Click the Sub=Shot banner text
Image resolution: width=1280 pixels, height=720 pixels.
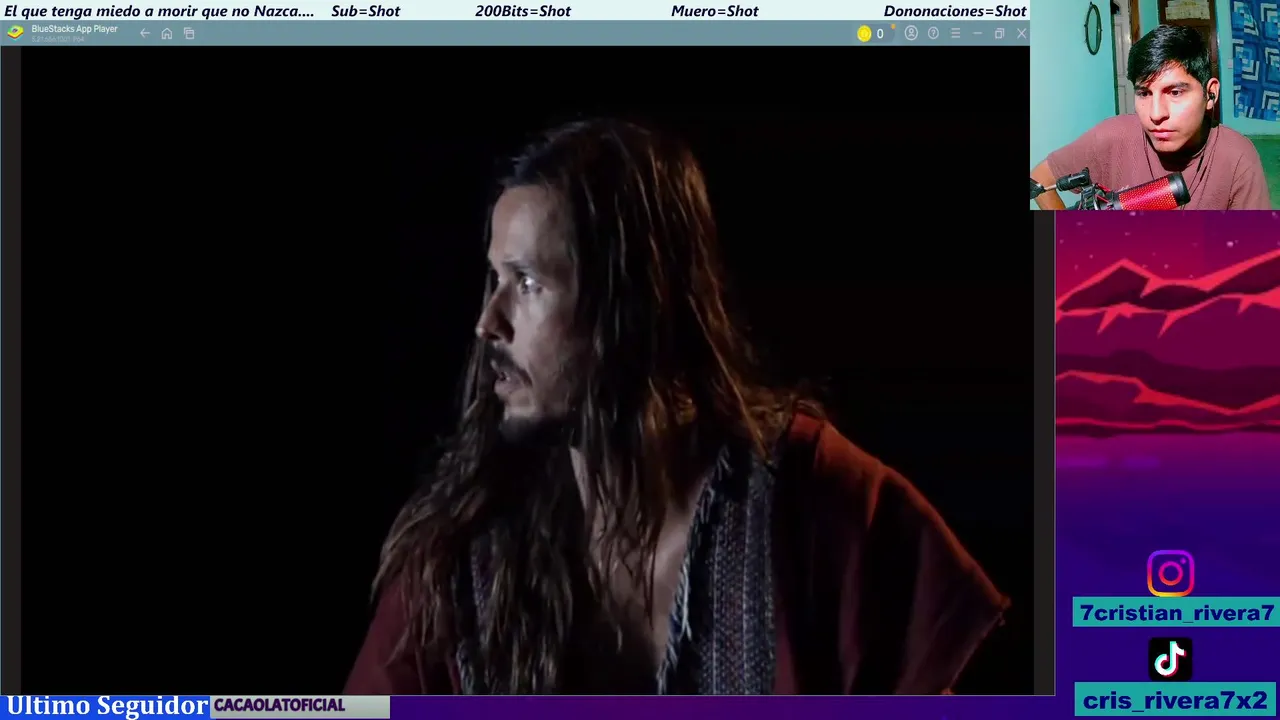(365, 11)
